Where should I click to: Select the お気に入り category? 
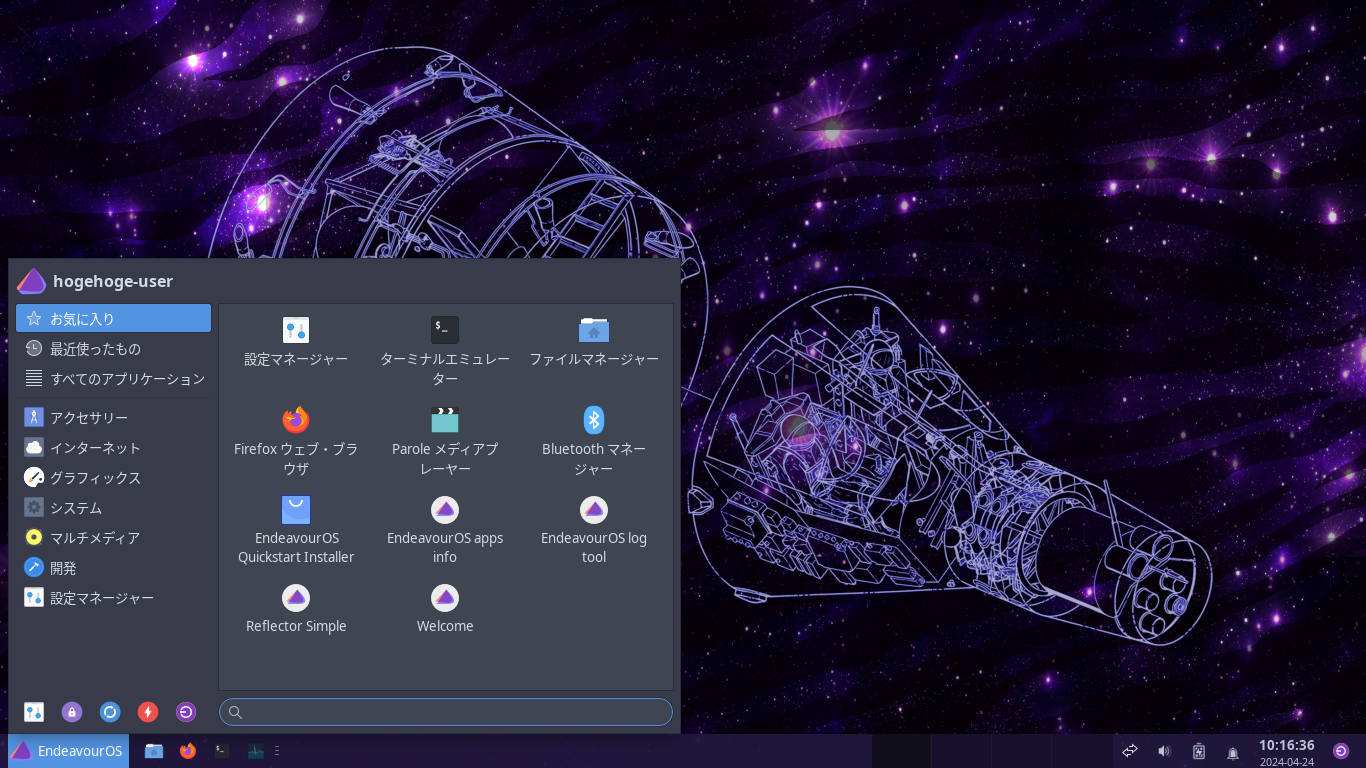click(114, 319)
